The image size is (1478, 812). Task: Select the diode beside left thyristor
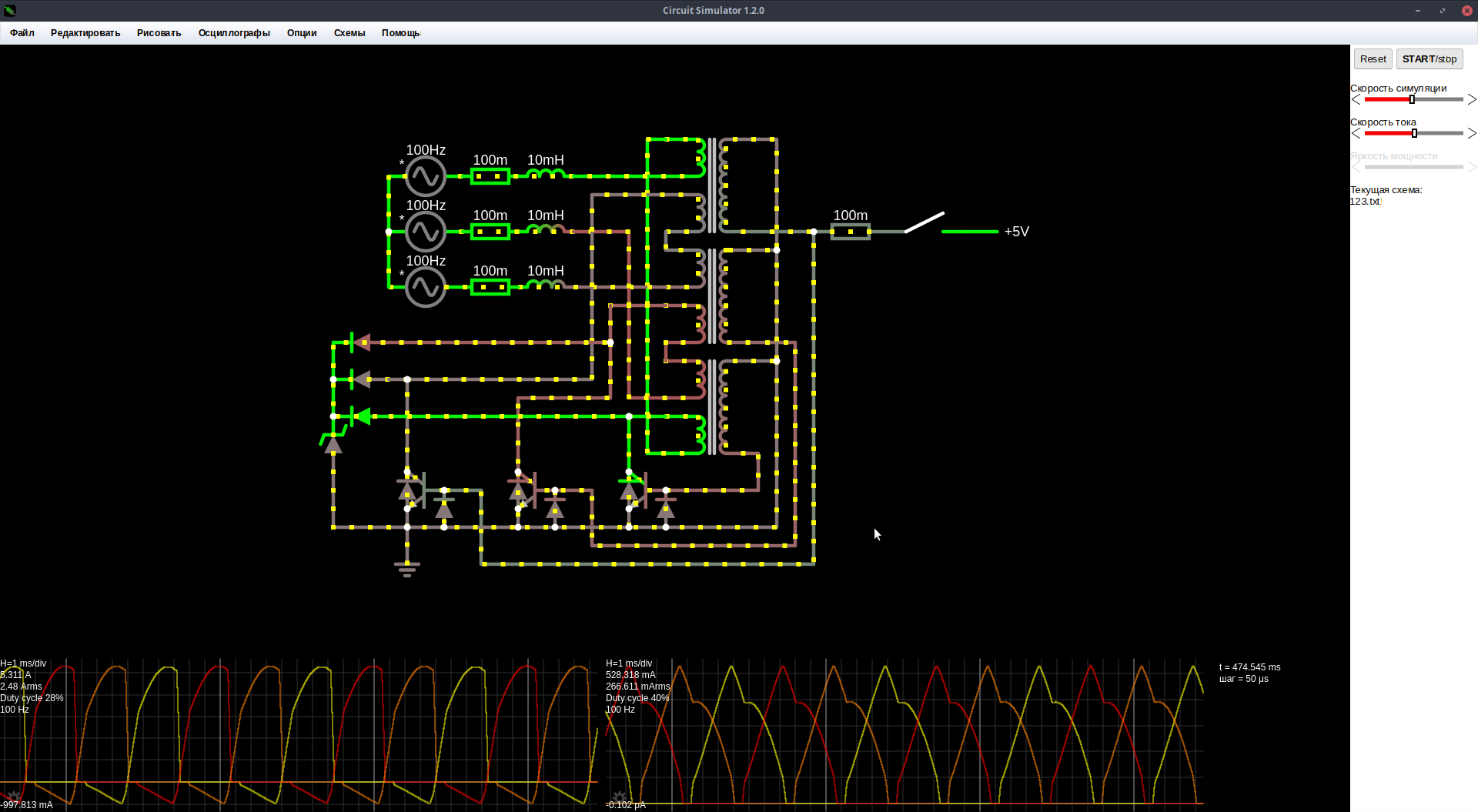pos(444,509)
